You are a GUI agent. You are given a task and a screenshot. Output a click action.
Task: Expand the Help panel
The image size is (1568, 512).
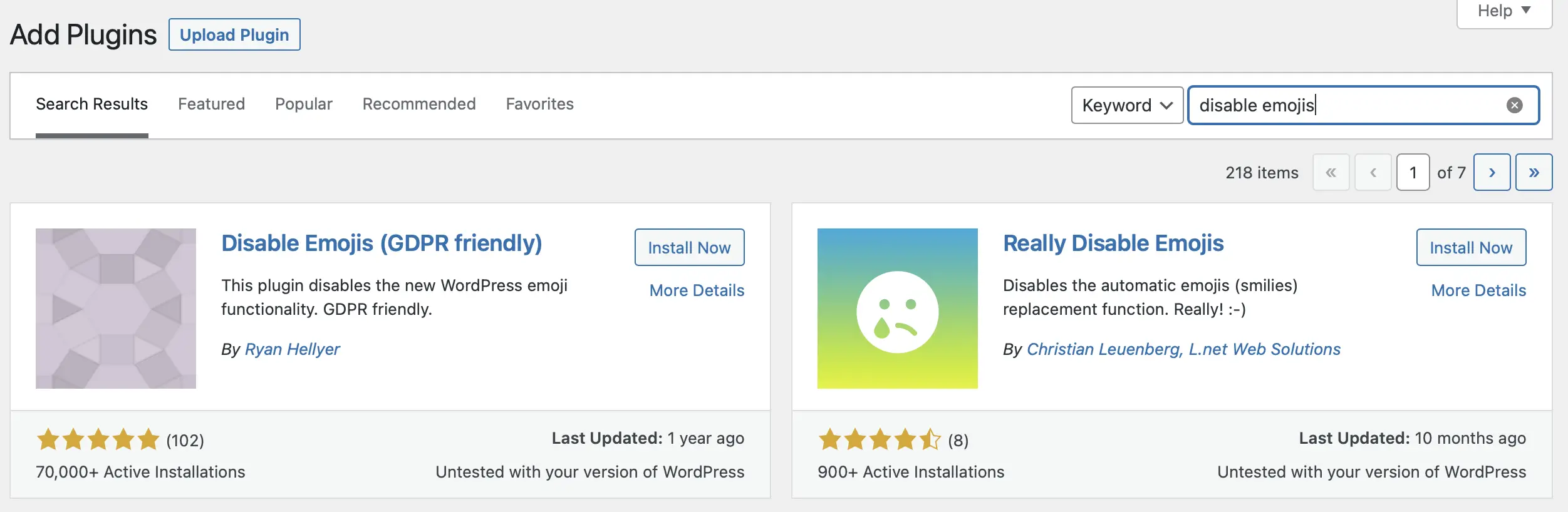(x=1504, y=11)
